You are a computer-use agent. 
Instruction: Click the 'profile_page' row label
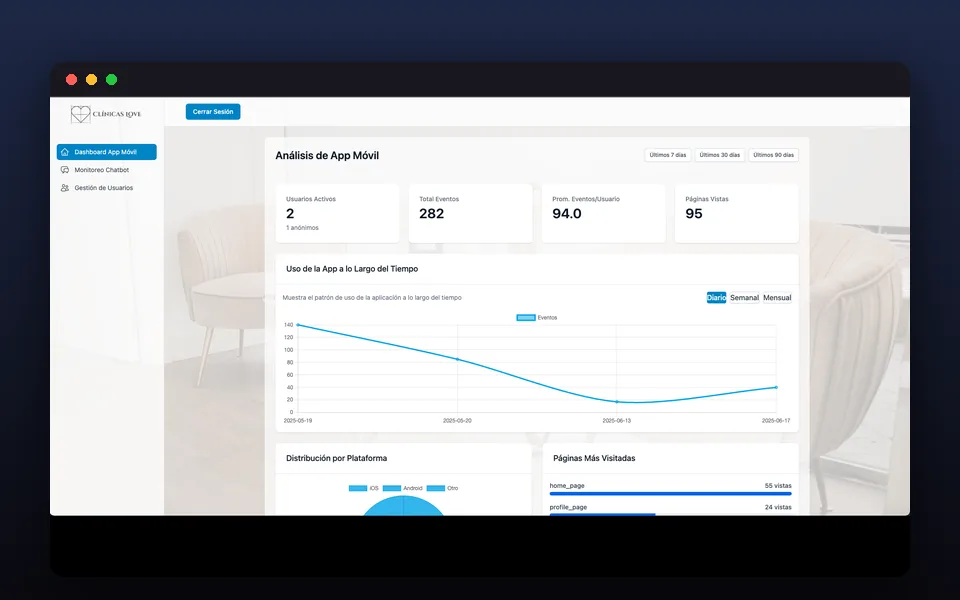coord(568,507)
